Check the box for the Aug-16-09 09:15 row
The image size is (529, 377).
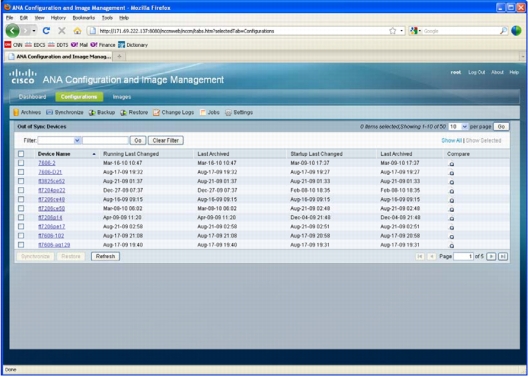(x=21, y=199)
